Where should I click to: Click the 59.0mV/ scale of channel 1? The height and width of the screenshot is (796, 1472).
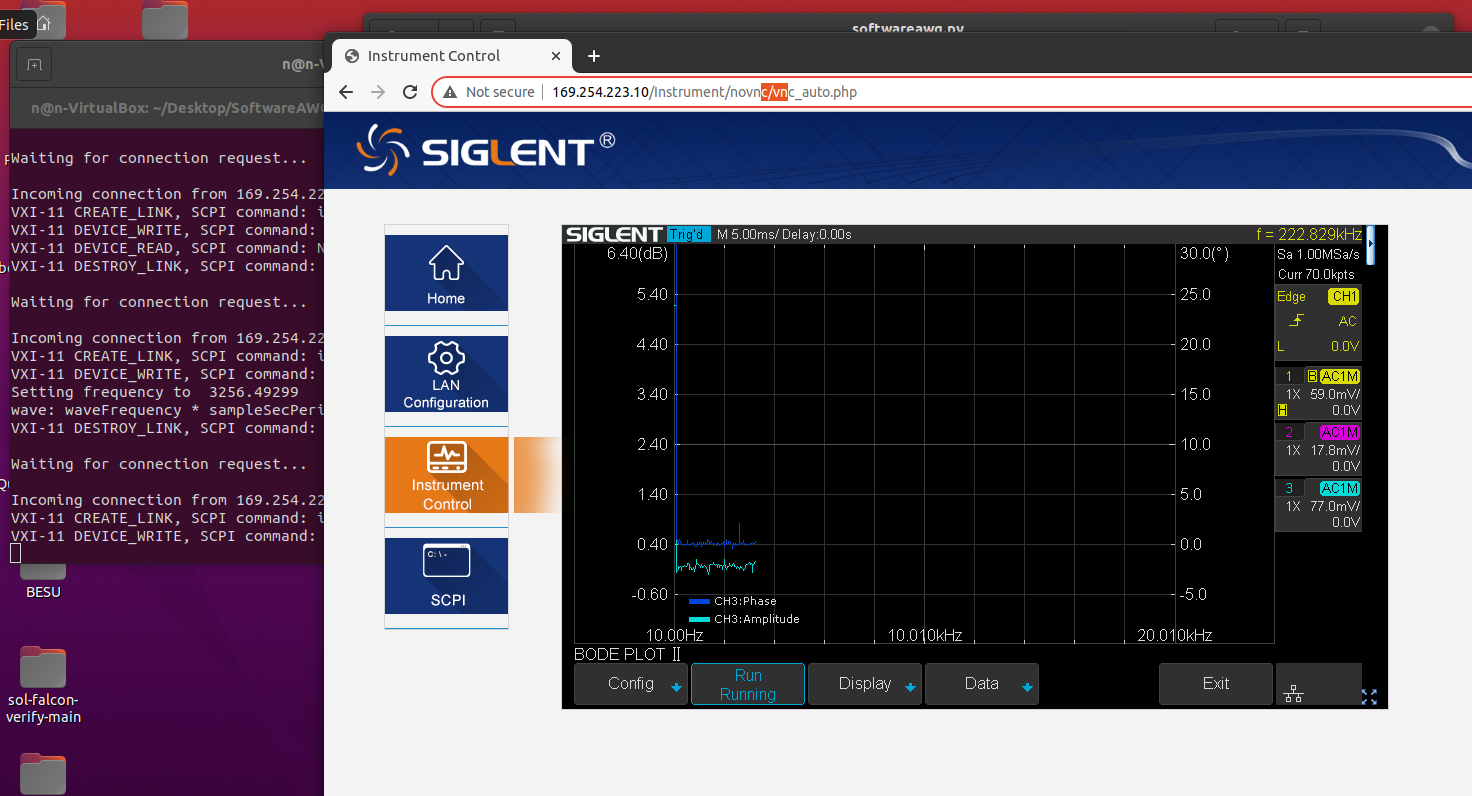1335,394
